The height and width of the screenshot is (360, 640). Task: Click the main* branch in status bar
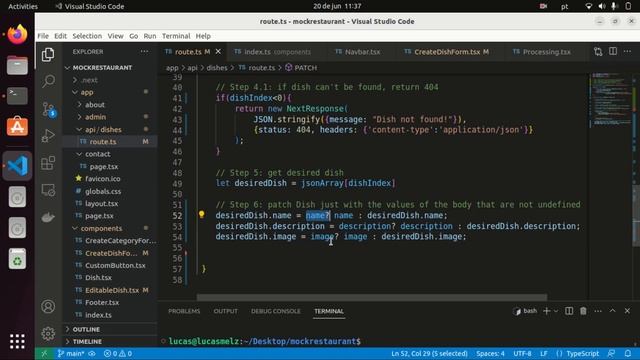click(x=71, y=353)
